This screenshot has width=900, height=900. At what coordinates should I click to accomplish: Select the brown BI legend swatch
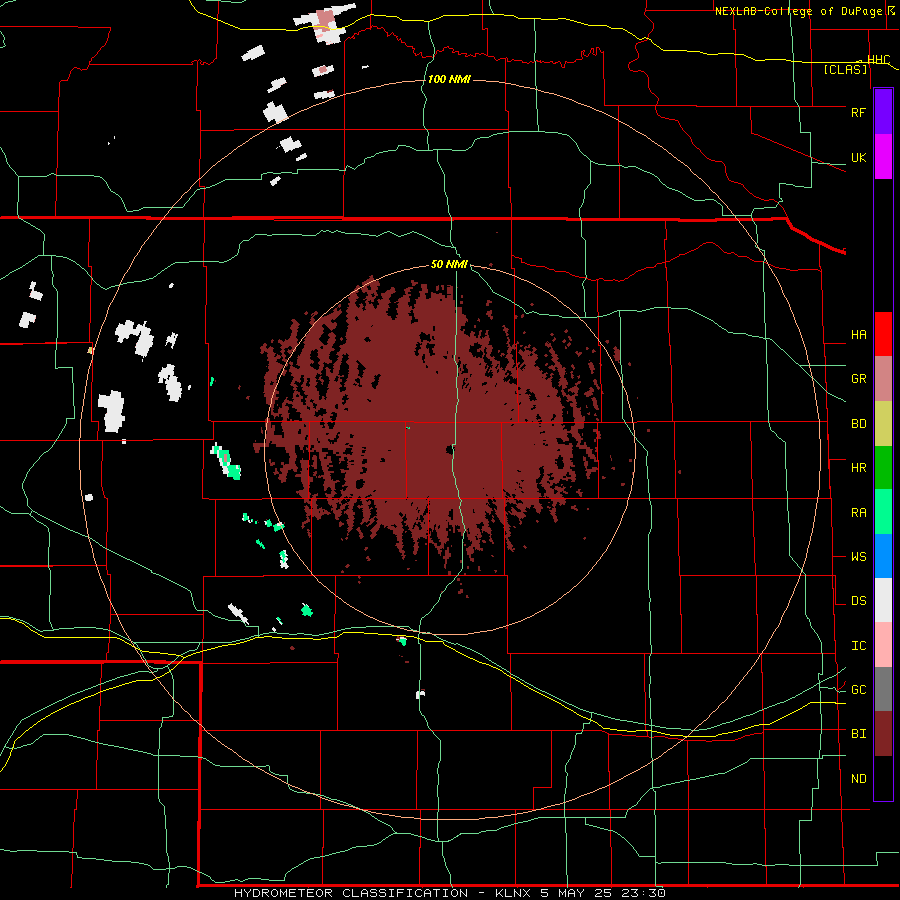point(883,734)
